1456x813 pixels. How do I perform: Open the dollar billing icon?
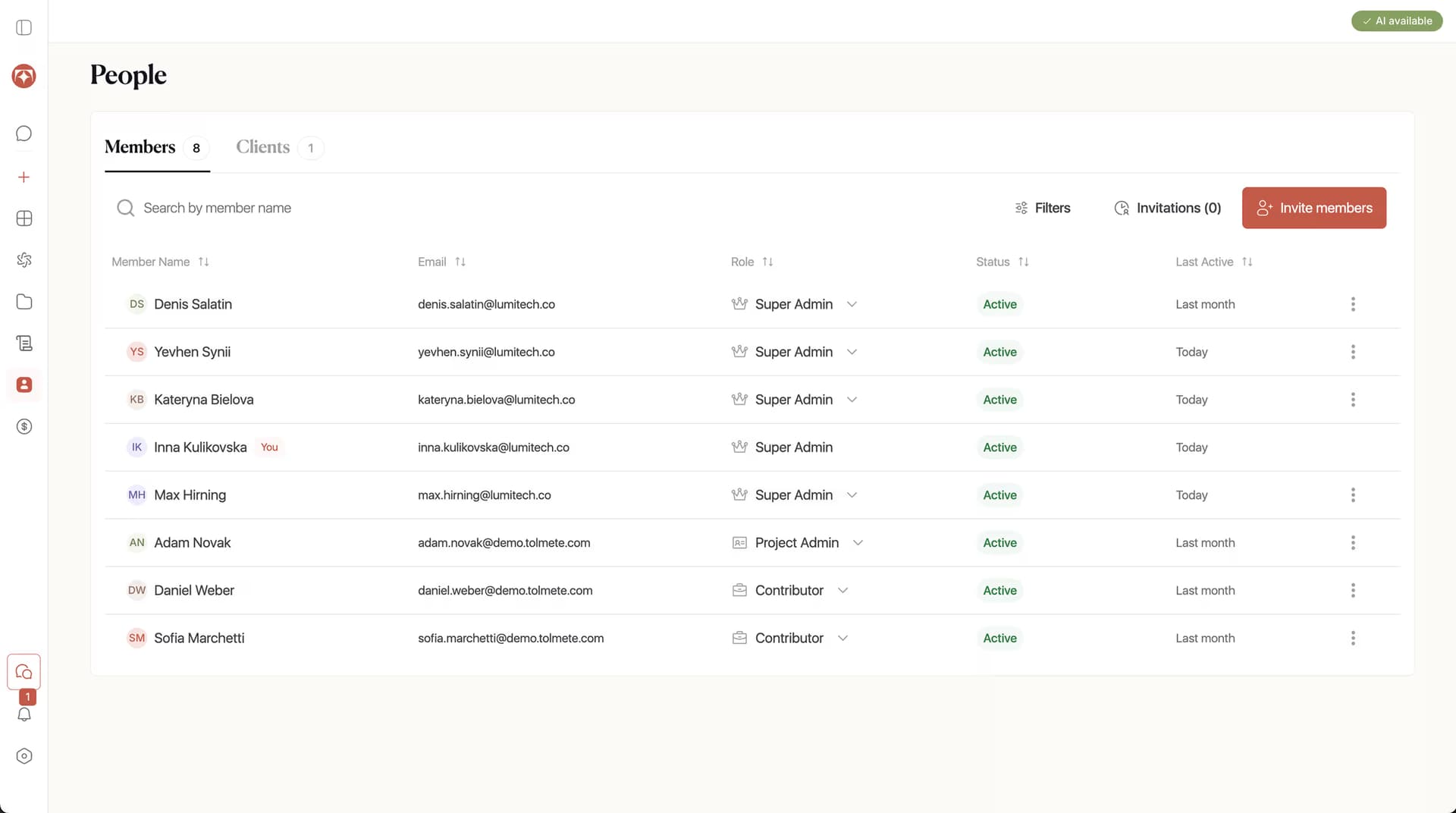[x=24, y=426]
